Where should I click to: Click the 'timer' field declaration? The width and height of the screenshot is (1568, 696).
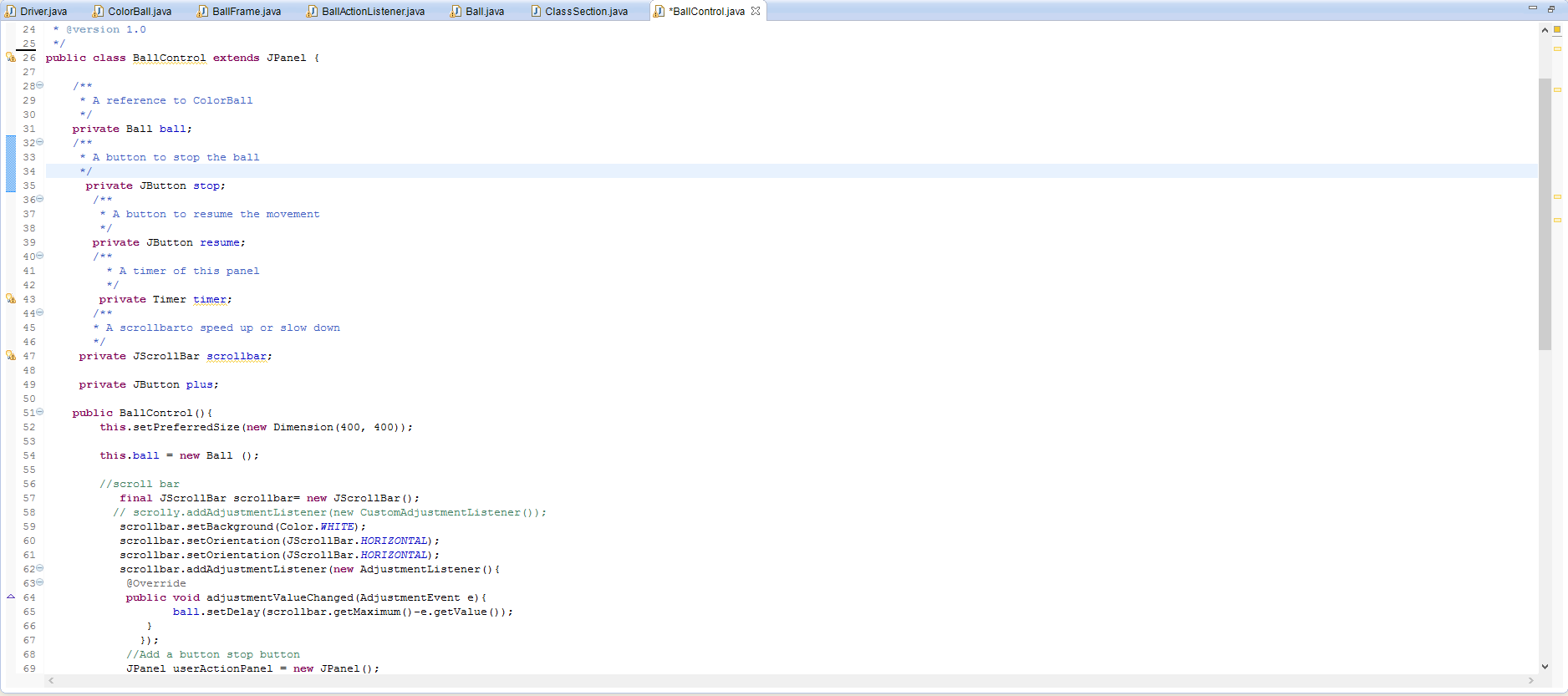tap(210, 299)
